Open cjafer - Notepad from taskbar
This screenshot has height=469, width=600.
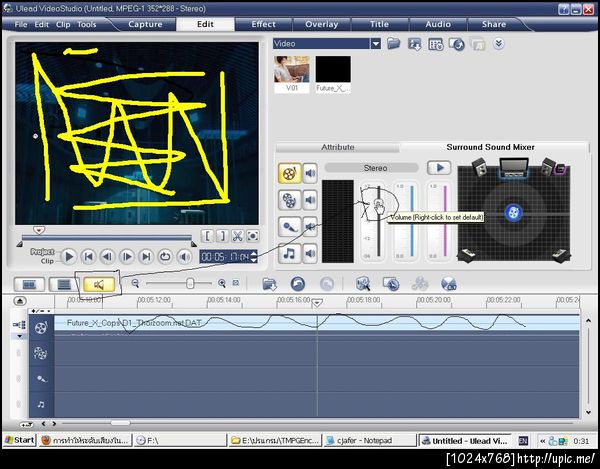pyautogui.click(x=370, y=441)
